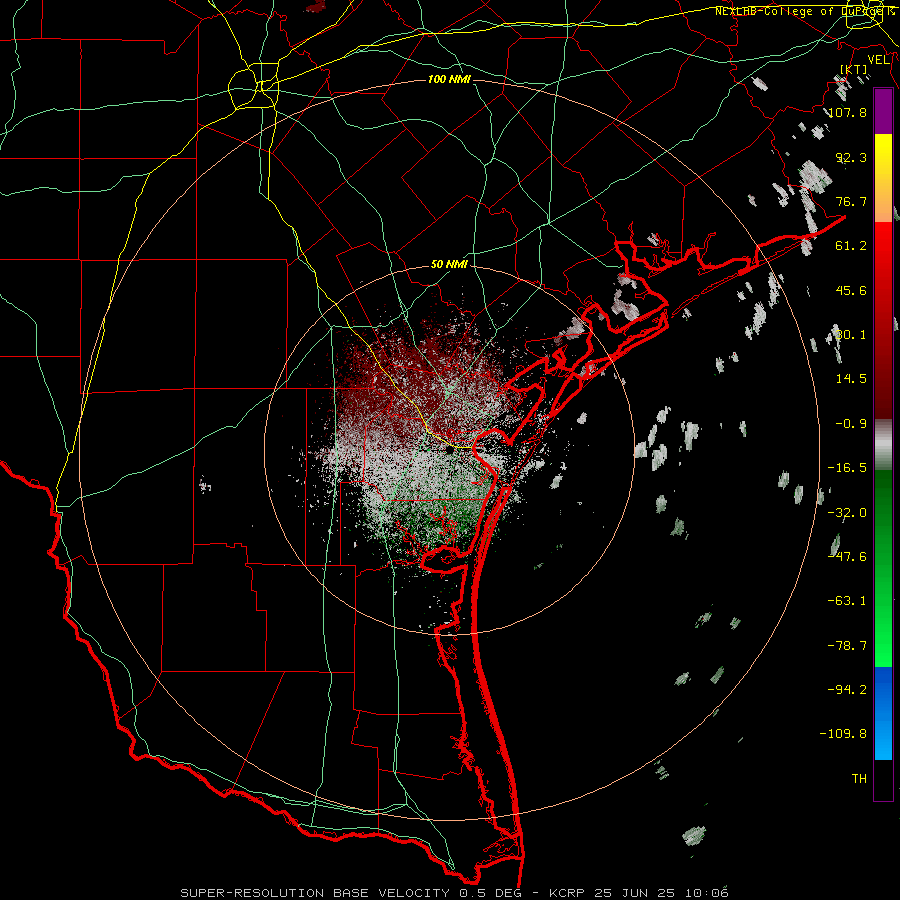Click the -78.7 velocity scale value
The image size is (900, 900).
pos(847,646)
